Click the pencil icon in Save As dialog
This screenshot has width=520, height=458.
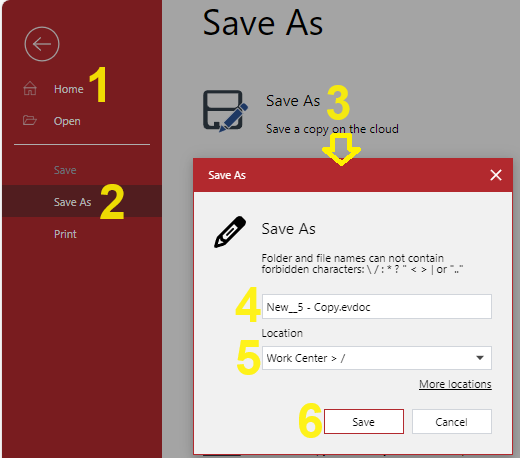230,232
